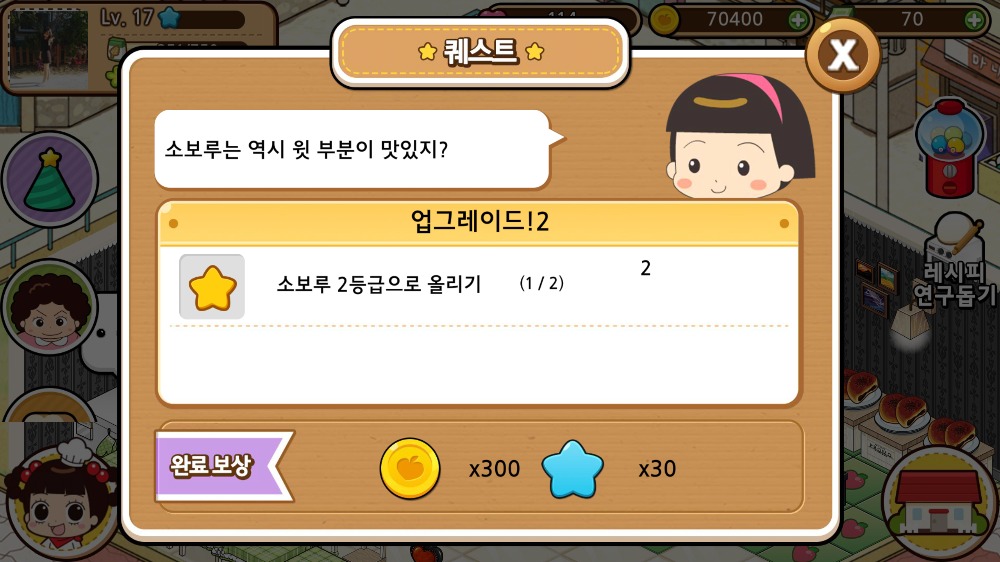
Task: Open the player profile photo
Action: 48,50
